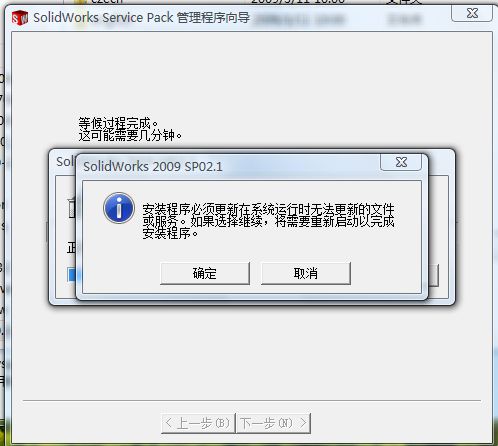The width and height of the screenshot is (498, 446).
Task: Click the 等候过程完成 status text
Action: pos(118,123)
